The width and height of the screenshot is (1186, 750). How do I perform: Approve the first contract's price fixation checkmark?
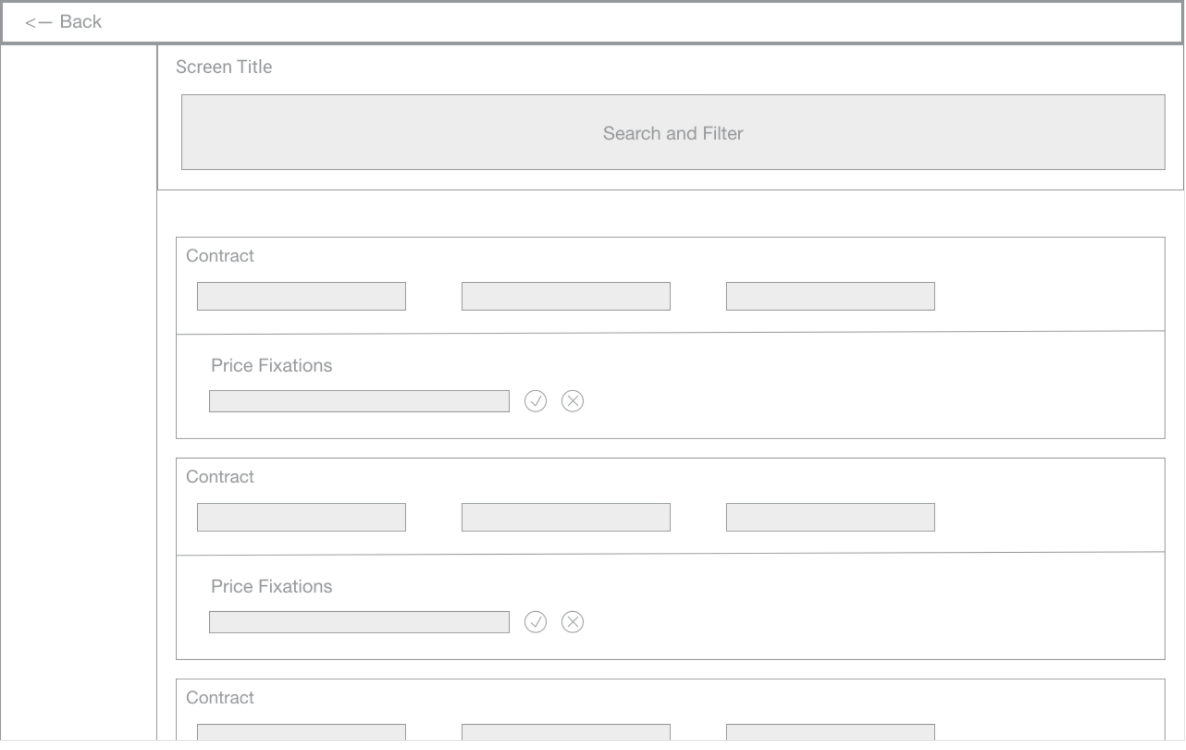coord(536,401)
